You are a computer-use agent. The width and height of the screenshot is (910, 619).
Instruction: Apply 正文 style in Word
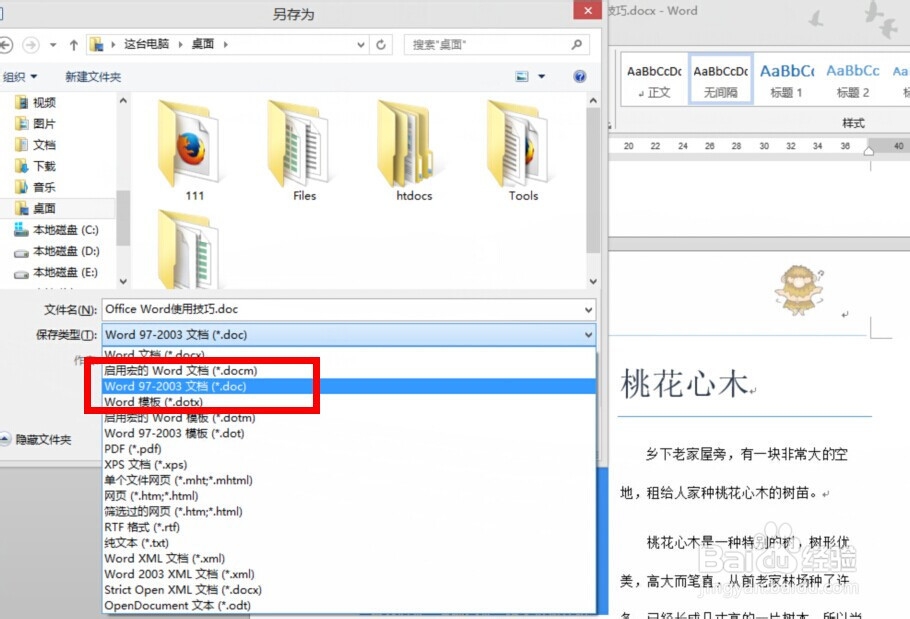point(654,80)
